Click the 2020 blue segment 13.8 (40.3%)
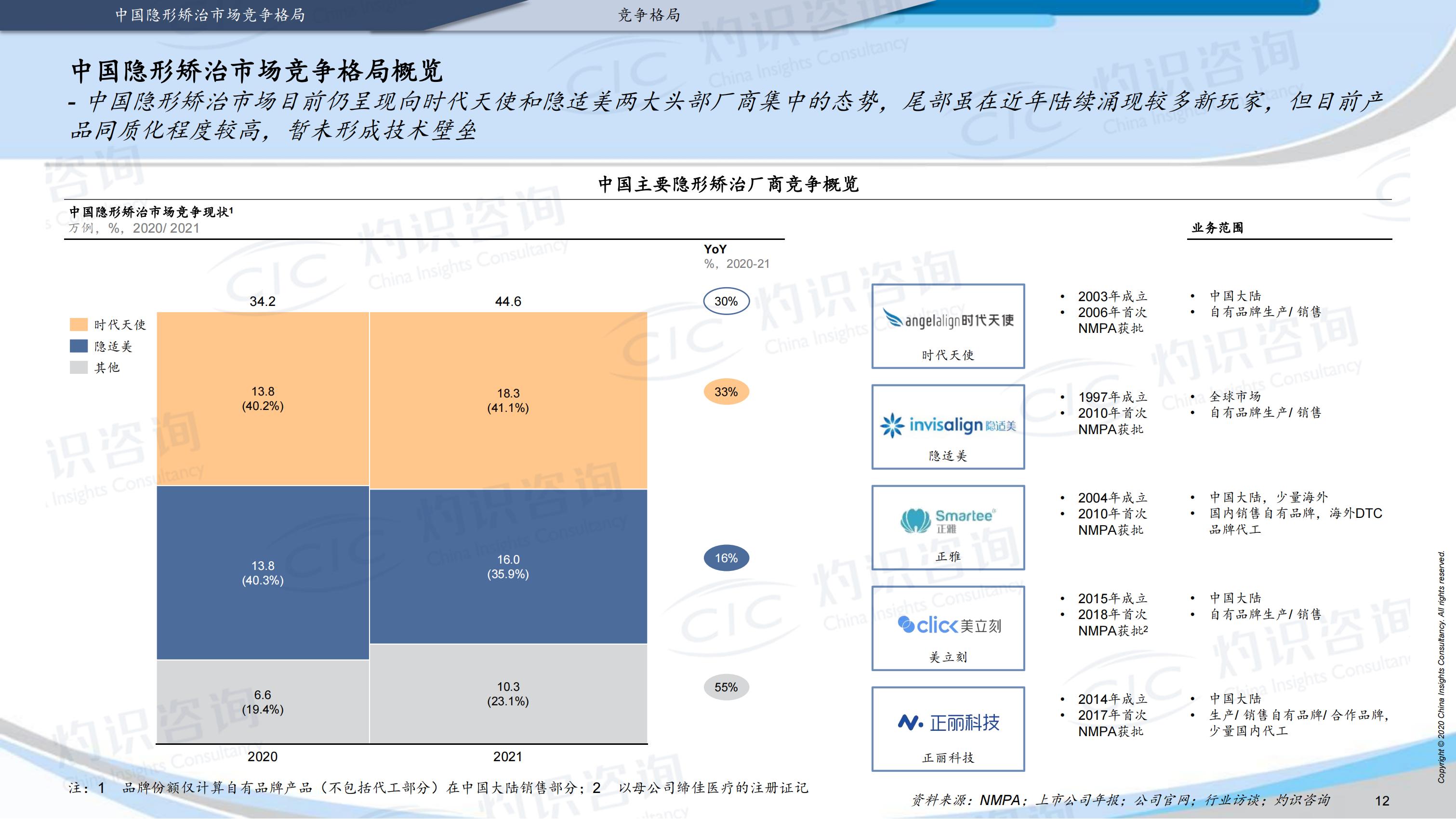 point(263,572)
